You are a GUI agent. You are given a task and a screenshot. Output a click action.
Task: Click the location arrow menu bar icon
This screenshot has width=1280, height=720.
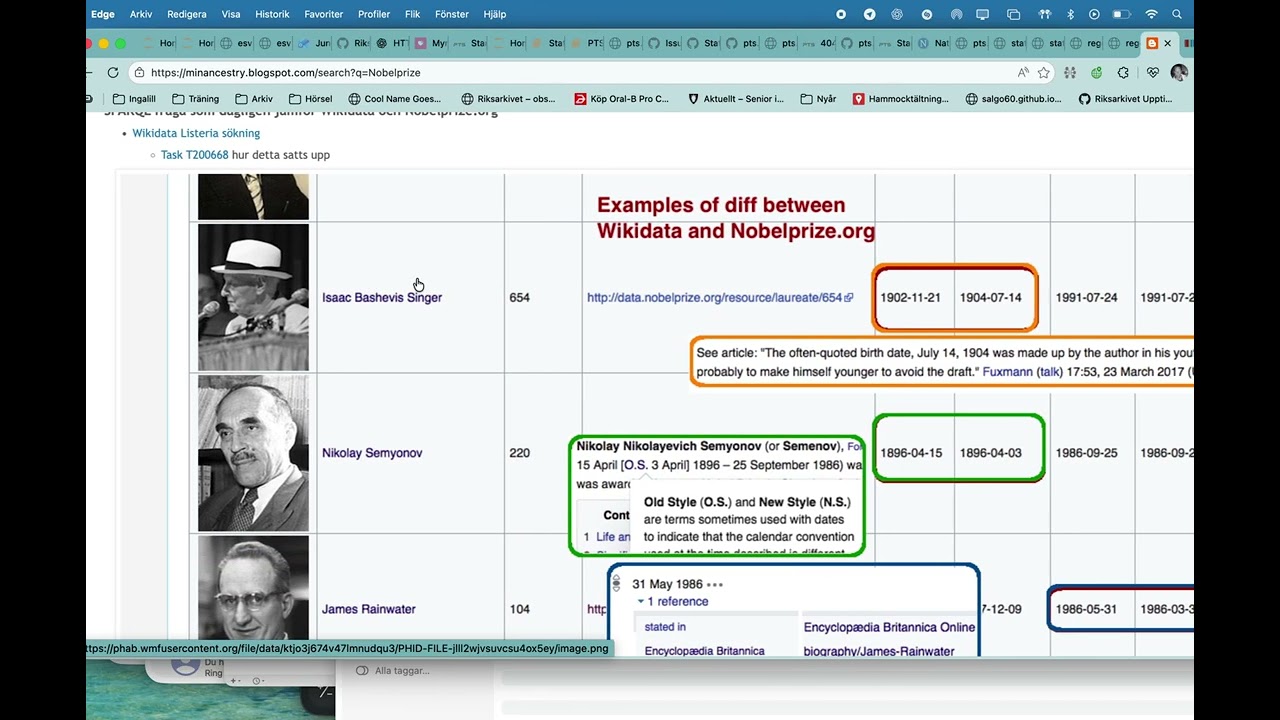coord(869,14)
